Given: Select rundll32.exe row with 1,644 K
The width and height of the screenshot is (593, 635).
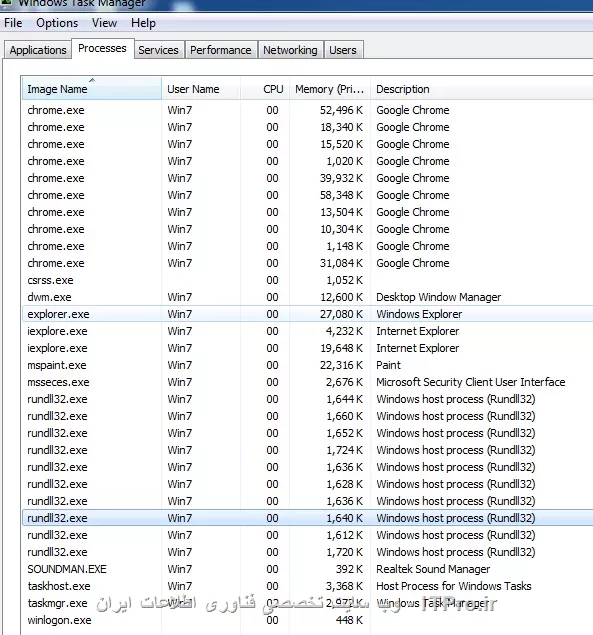Looking at the screenshot, I should point(308,399).
